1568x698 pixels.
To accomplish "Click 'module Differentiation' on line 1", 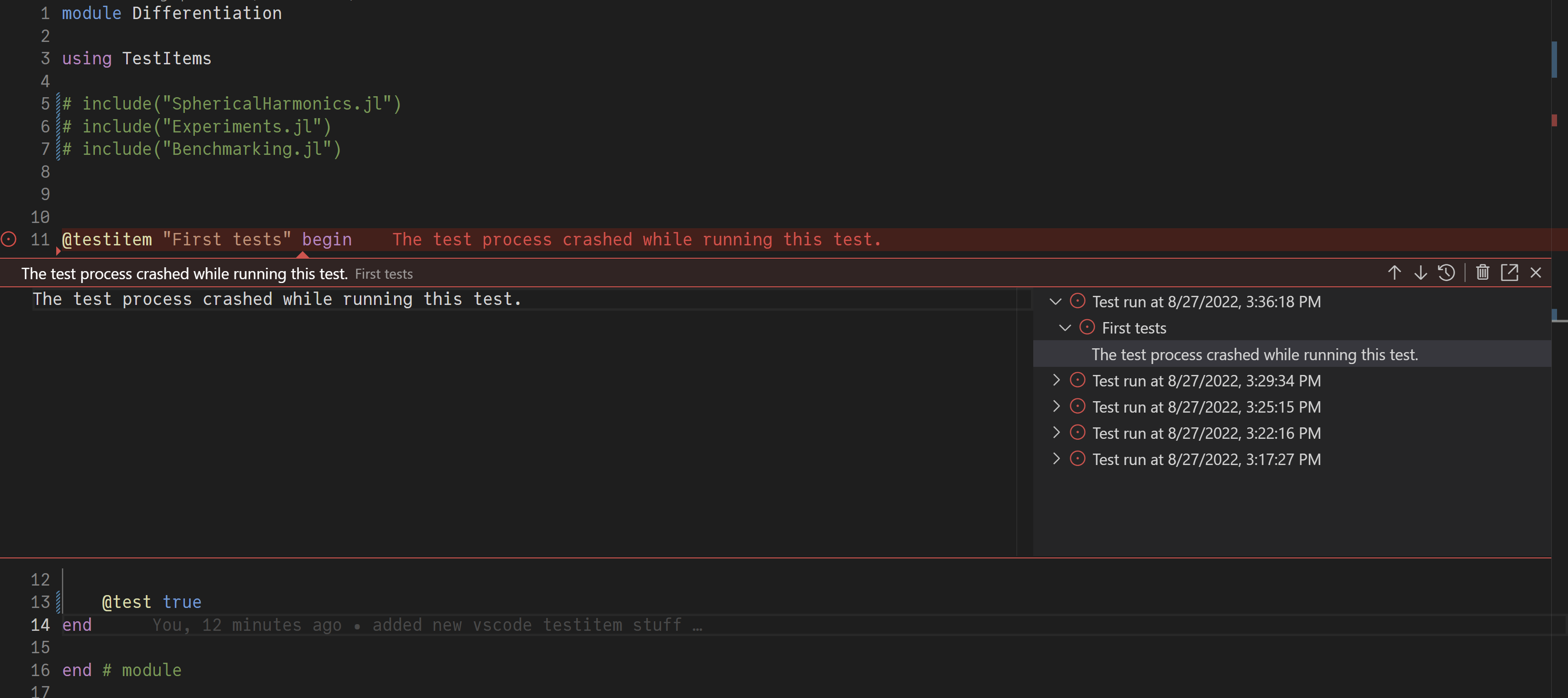I will [172, 13].
